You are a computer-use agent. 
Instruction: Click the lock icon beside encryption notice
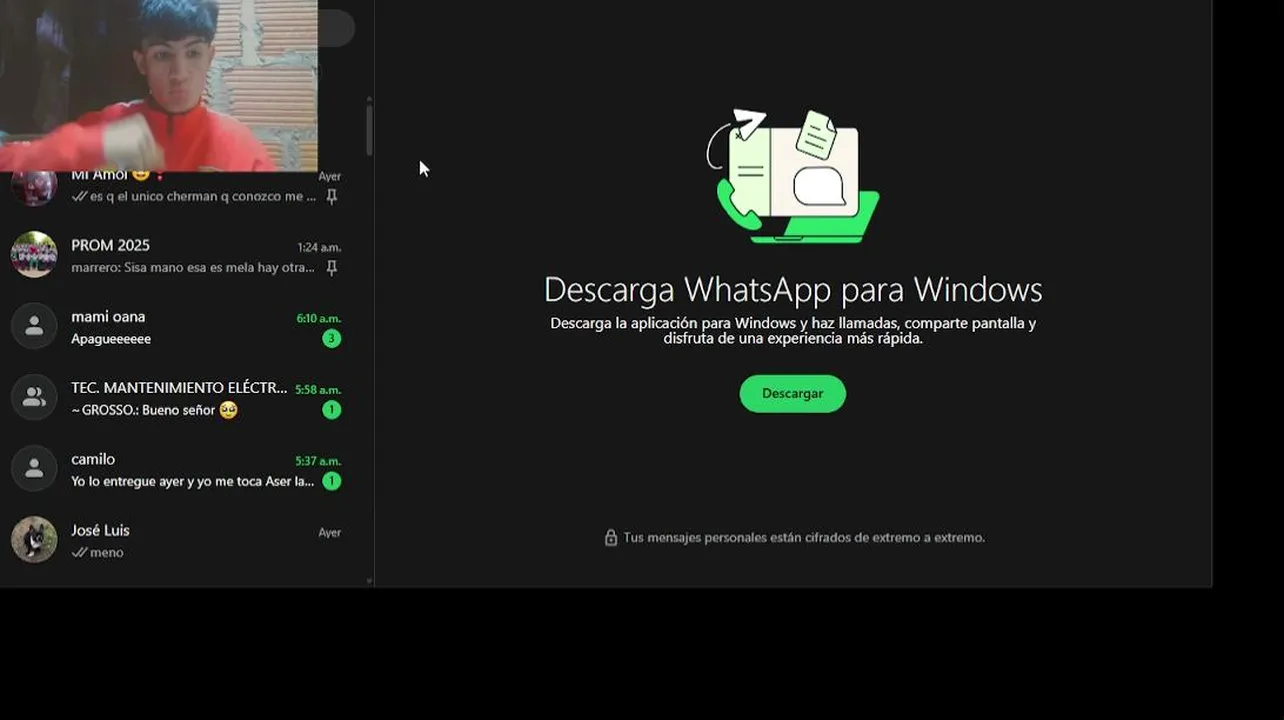click(x=610, y=538)
